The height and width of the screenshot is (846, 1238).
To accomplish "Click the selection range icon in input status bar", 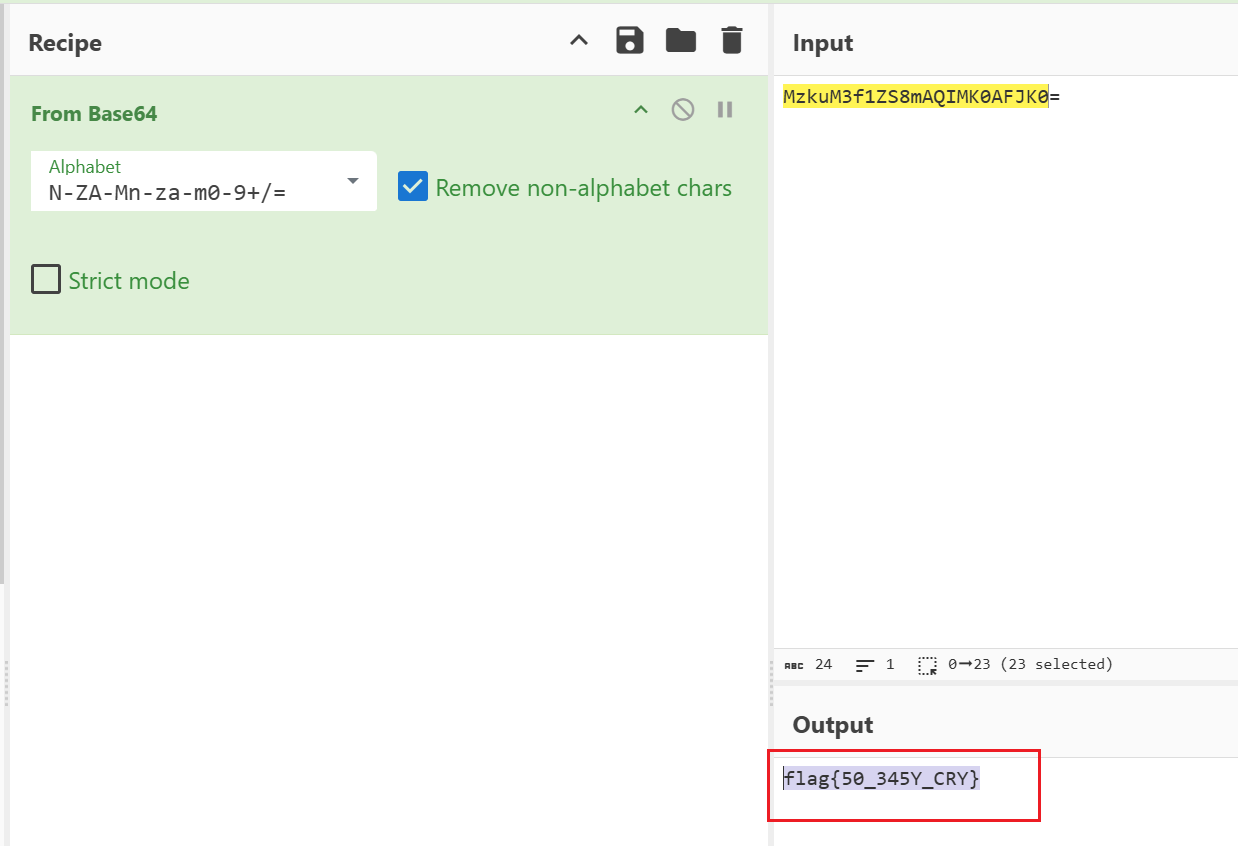I will [x=927, y=665].
